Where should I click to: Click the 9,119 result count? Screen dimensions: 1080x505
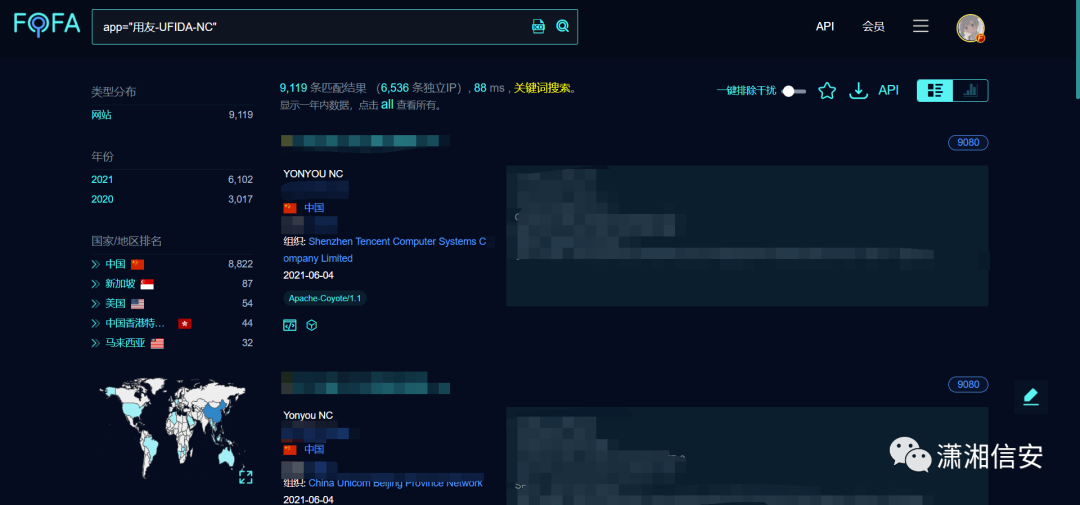293,88
